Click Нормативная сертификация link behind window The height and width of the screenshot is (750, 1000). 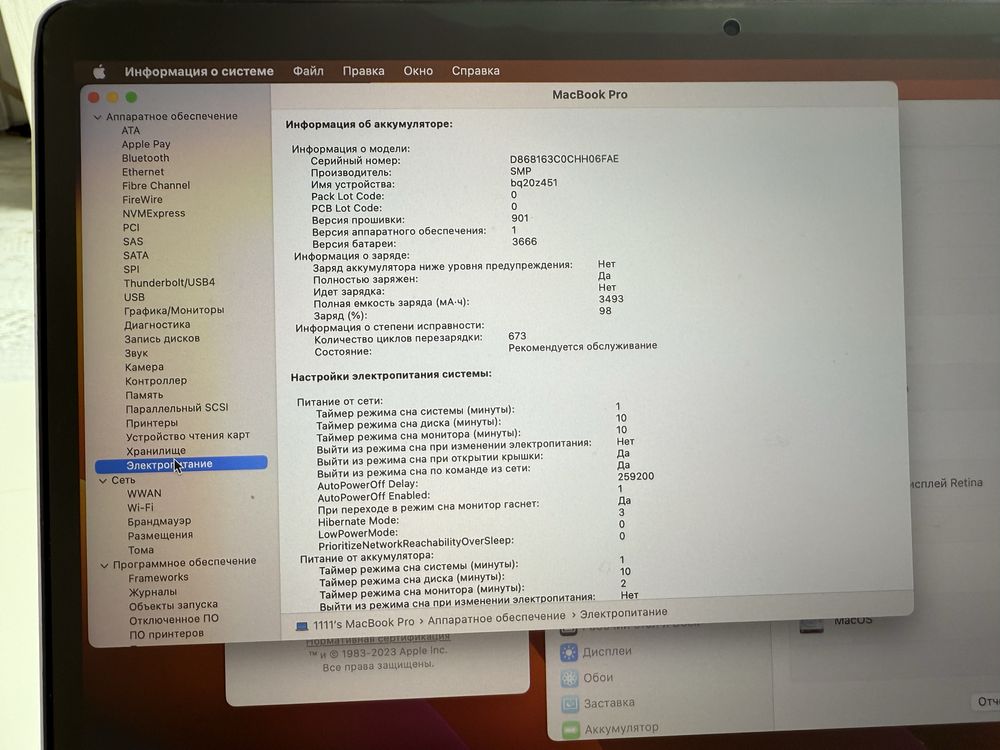(x=379, y=638)
